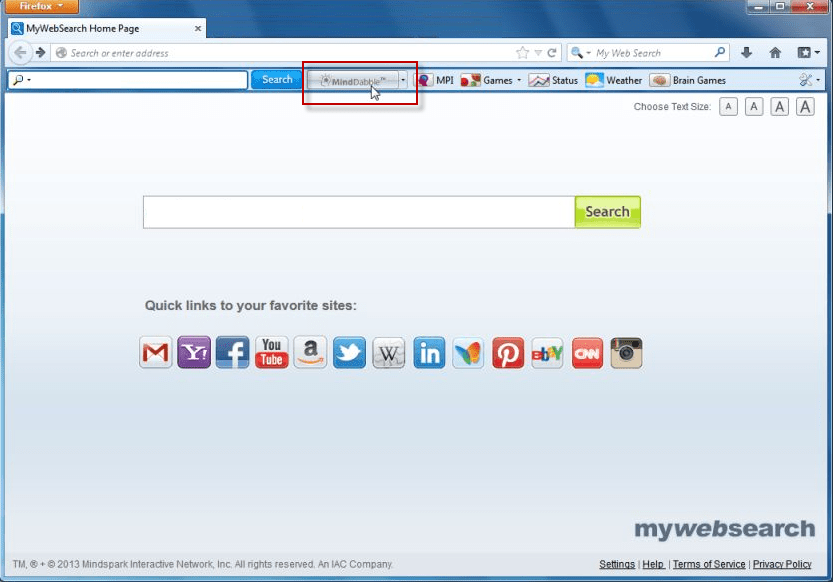Focus the main page search field

pos(359,212)
